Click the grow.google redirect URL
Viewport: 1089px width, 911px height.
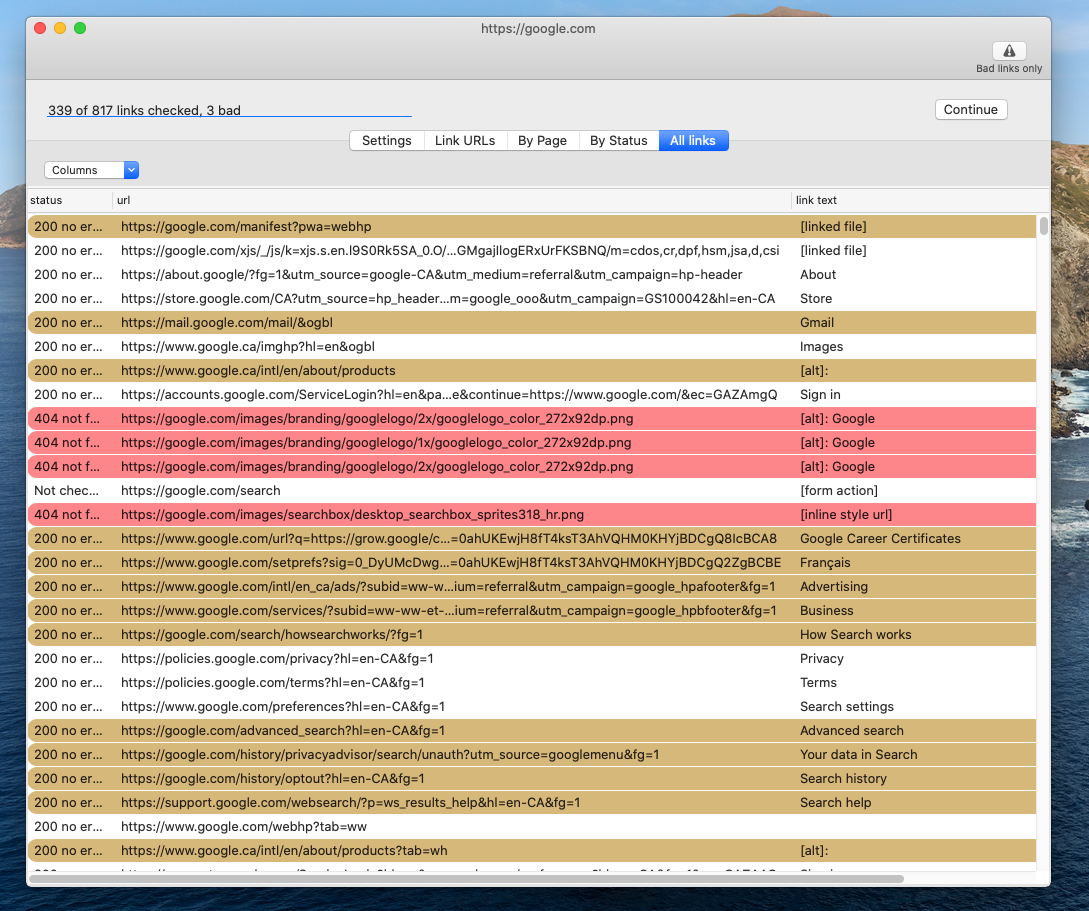point(449,538)
